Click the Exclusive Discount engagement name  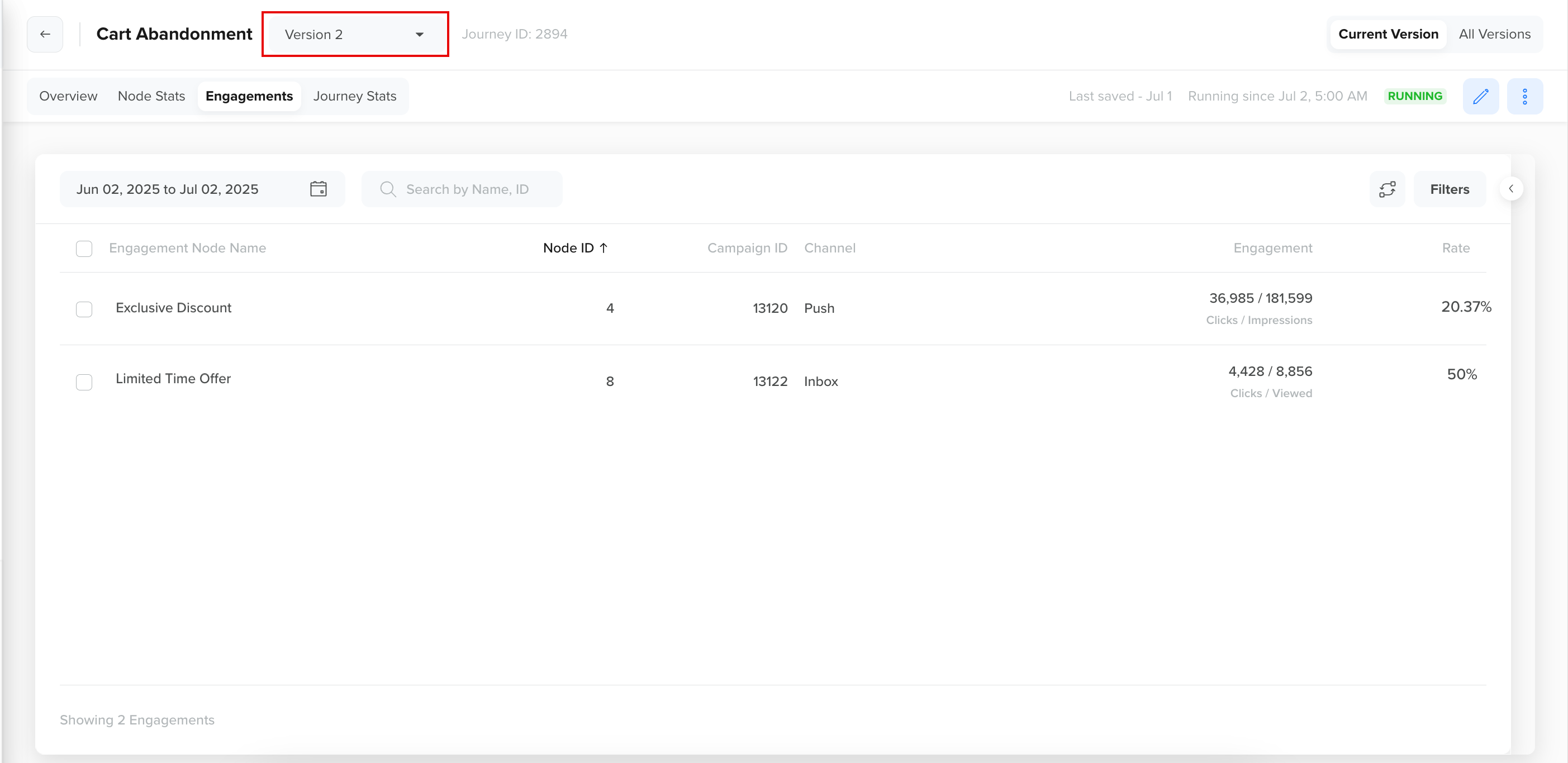click(x=173, y=308)
